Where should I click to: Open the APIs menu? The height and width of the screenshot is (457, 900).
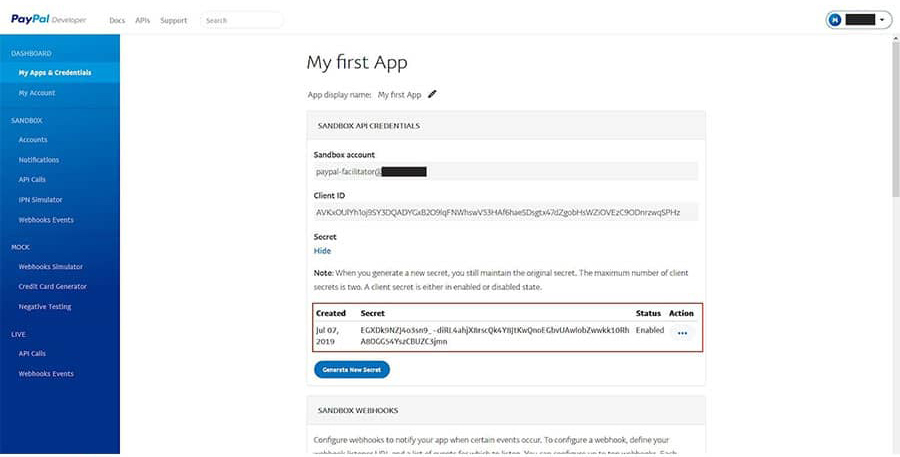point(142,20)
